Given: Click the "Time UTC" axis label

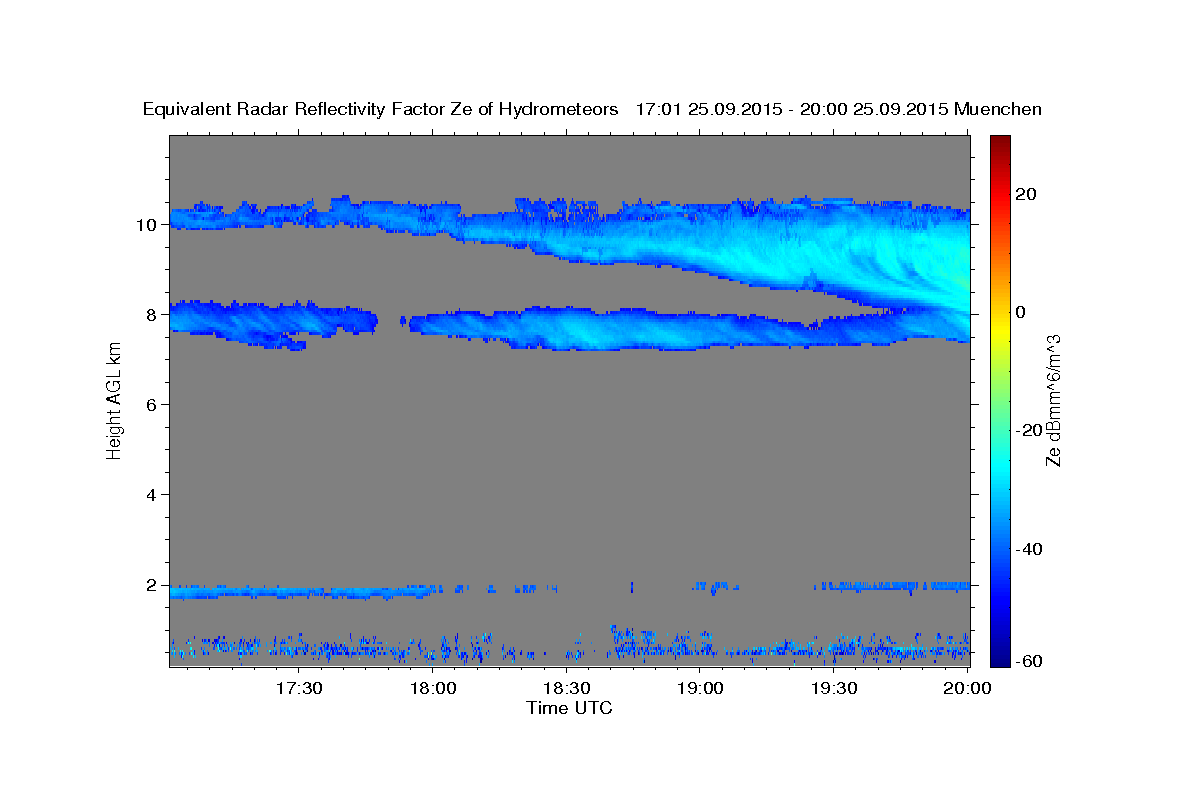Looking at the screenshot, I should point(569,708).
